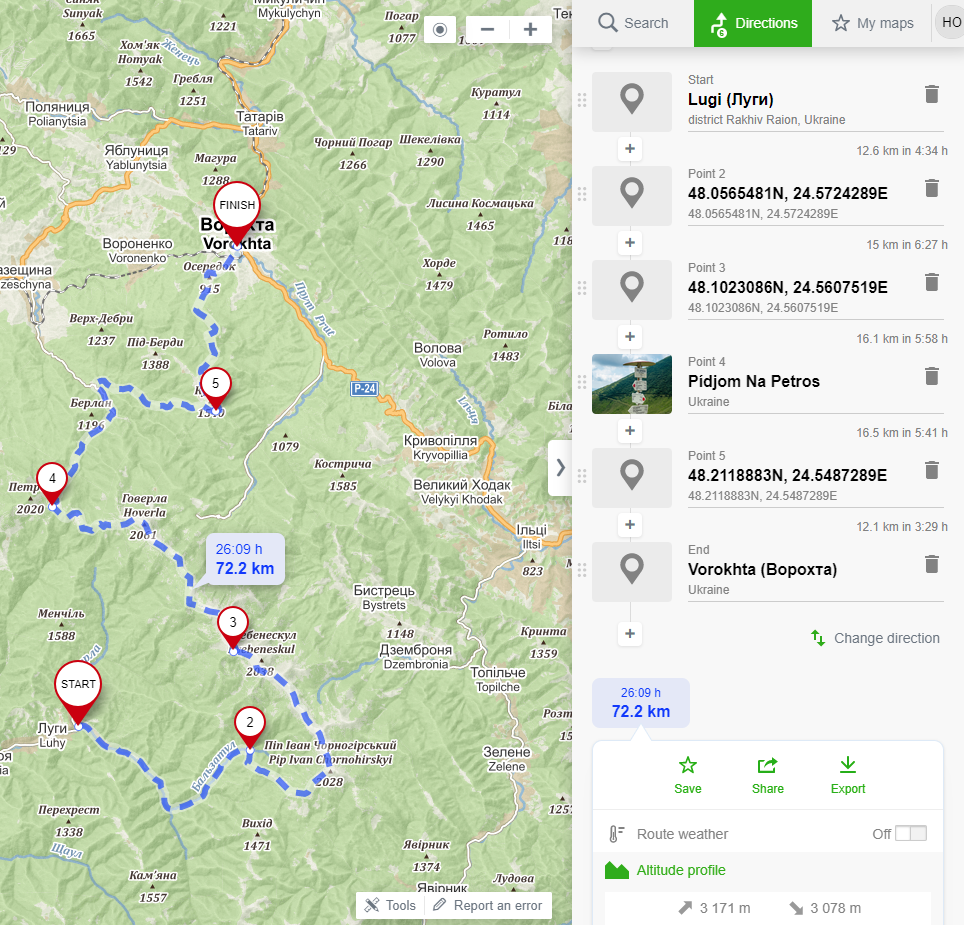Collapse side panel with chevron arrow

(560, 468)
